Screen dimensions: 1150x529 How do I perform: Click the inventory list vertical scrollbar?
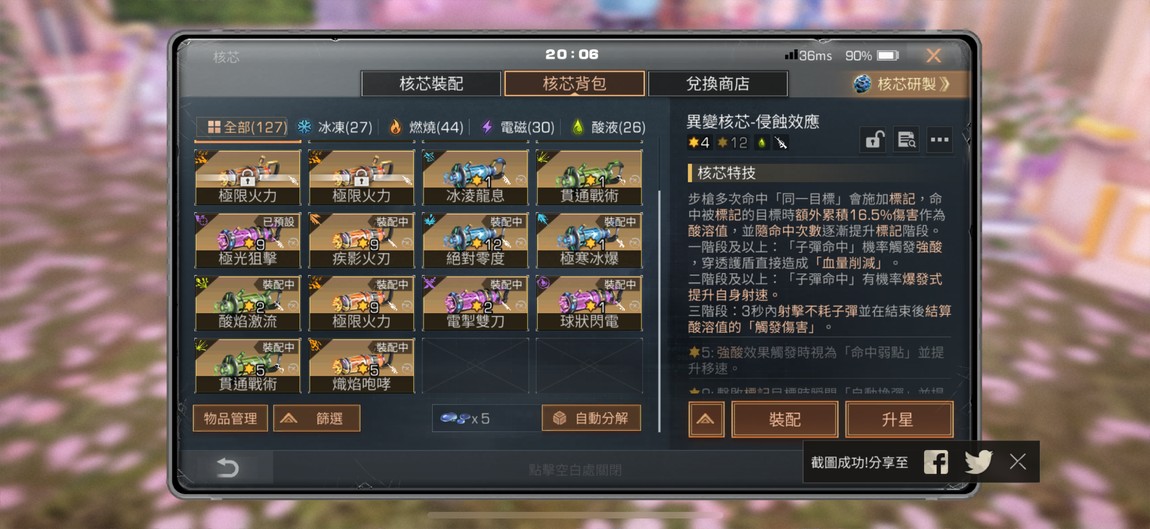point(659,310)
